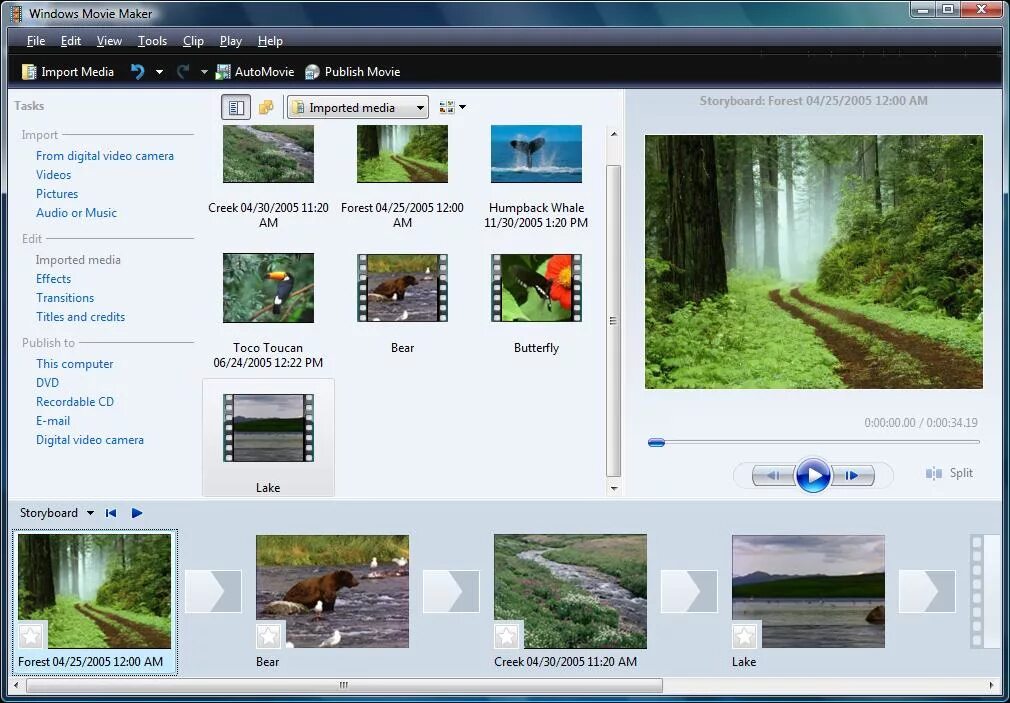Open the Imported media location dropdown
Viewport: 1010px width, 703px height.
click(358, 108)
